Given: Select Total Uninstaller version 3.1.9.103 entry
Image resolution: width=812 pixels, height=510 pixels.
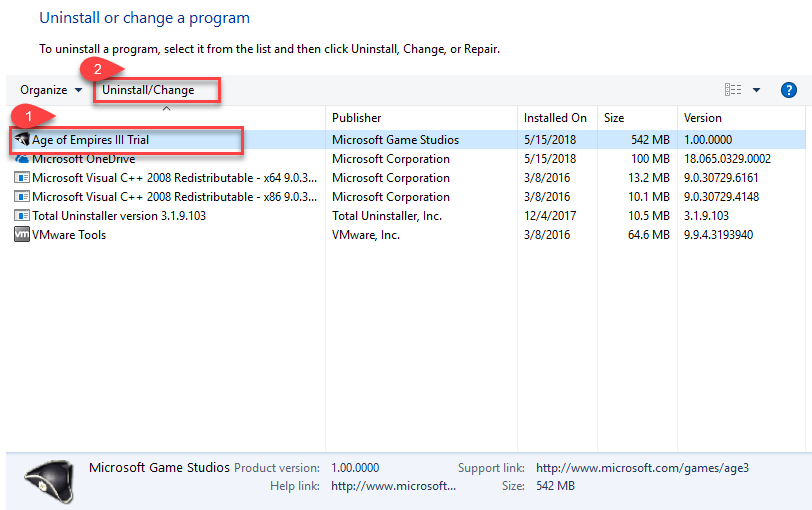Looking at the screenshot, I should (119, 215).
